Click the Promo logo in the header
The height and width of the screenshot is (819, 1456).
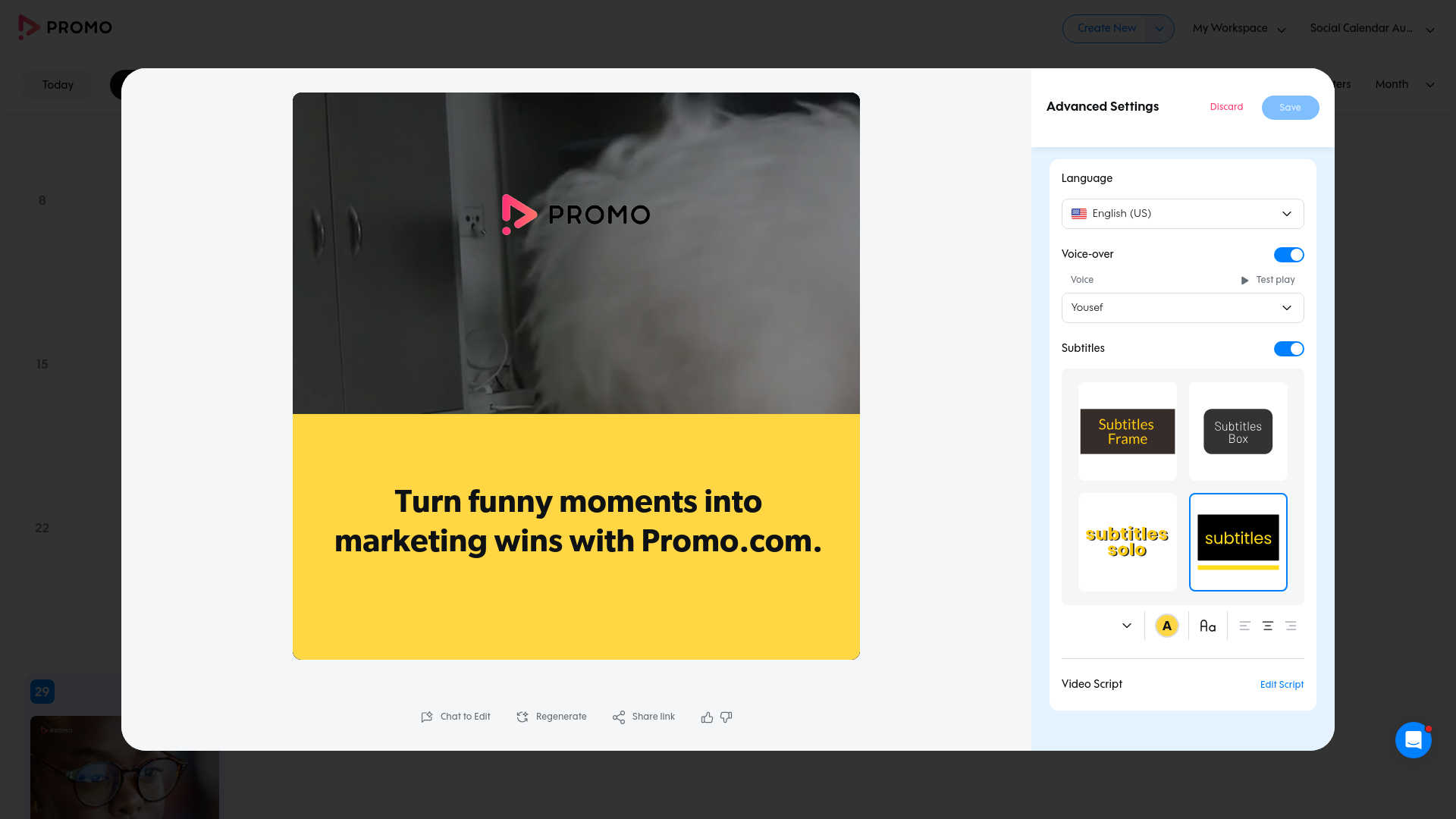coord(65,27)
